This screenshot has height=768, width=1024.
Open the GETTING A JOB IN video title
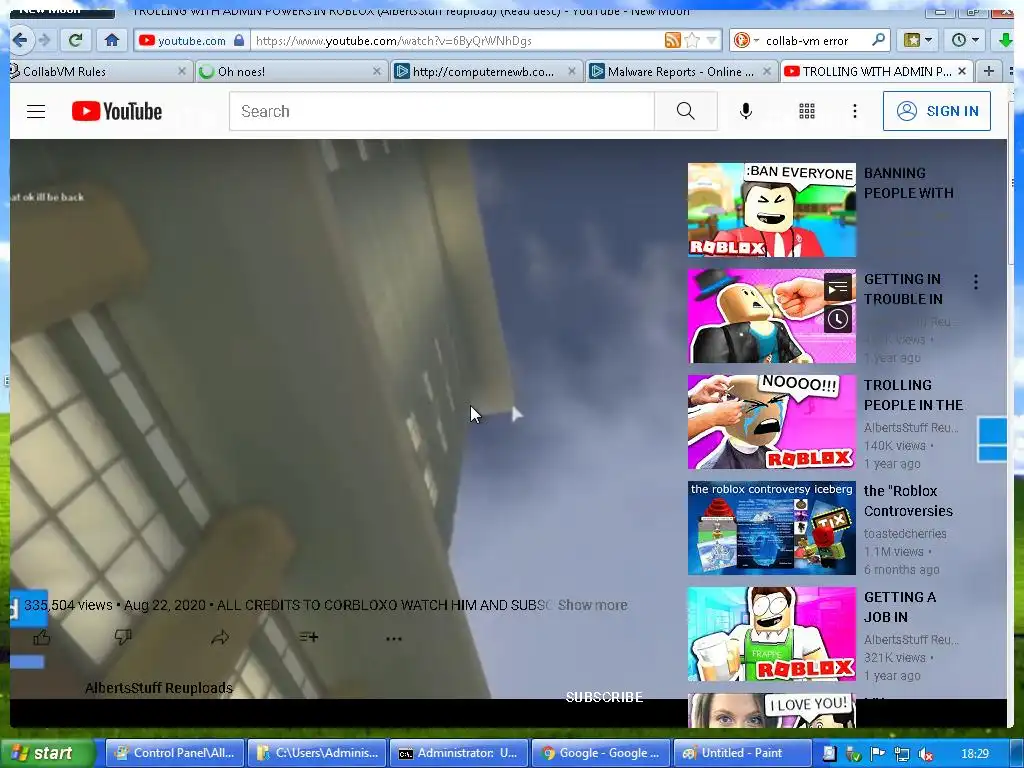point(900,607)
